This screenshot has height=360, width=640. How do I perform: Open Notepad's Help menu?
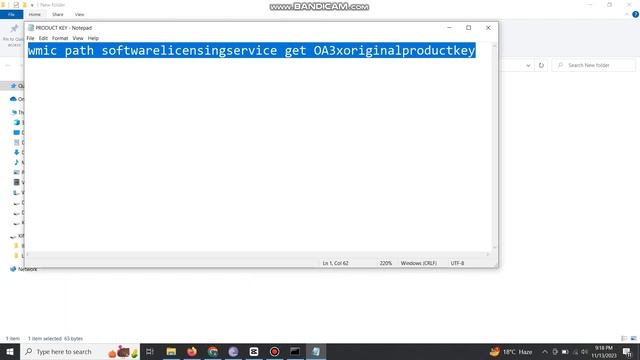[93, 38]
